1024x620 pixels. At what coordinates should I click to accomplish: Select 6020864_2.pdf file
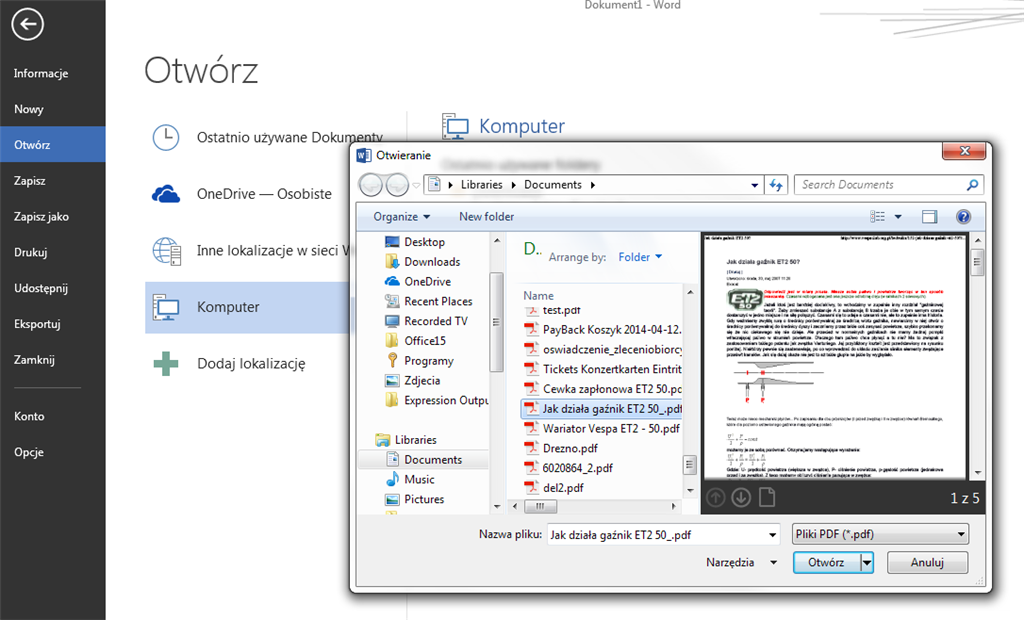pos(569,468)
